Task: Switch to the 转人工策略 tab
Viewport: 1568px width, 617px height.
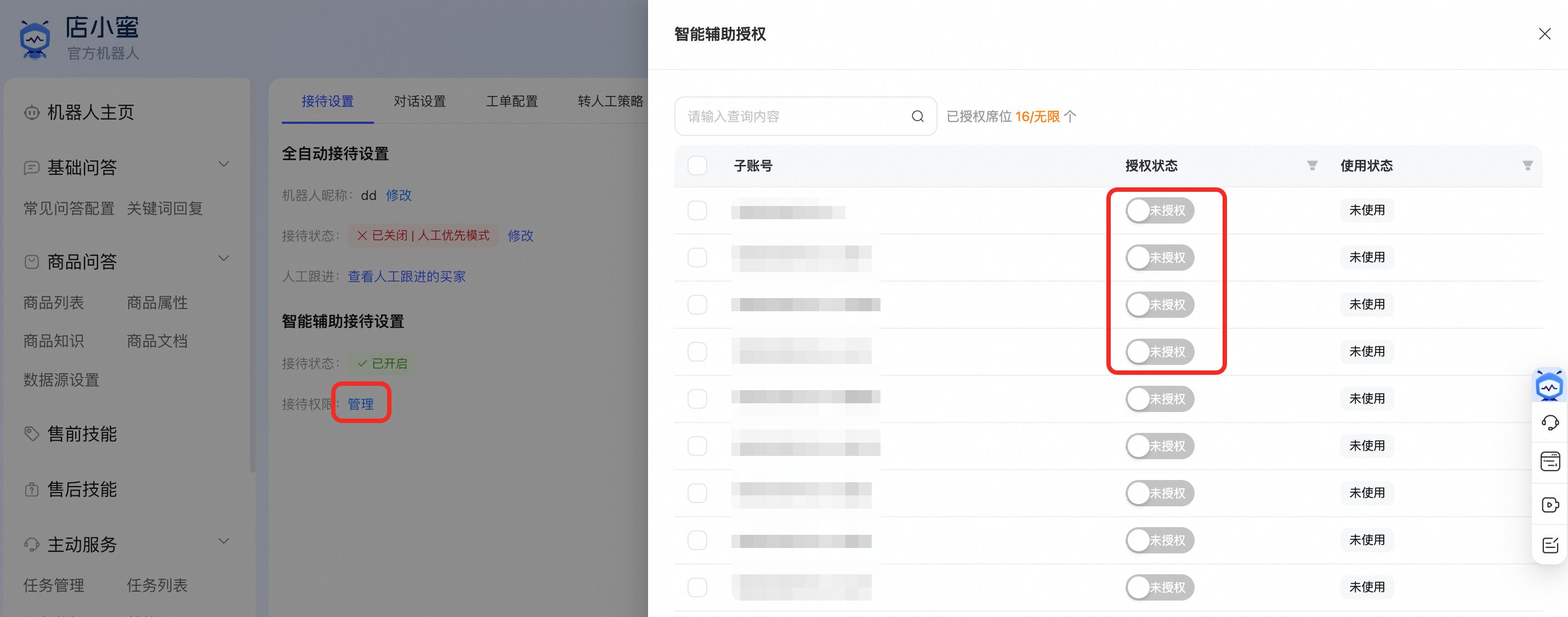Action: pos(611,101)
